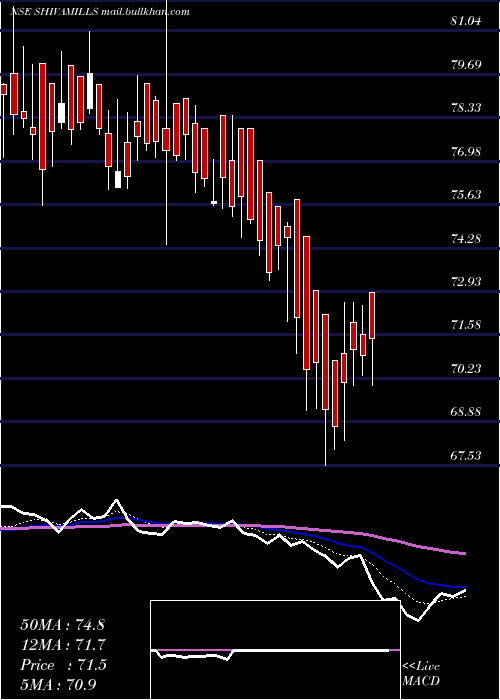Viewport: 500px width, 700px height.
Task: Select the 71.58 price axis label
Action: coord(466,325)
